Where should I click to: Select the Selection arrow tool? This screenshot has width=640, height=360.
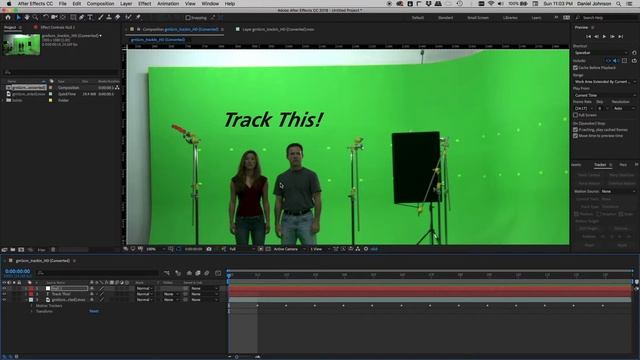(18, 18)
